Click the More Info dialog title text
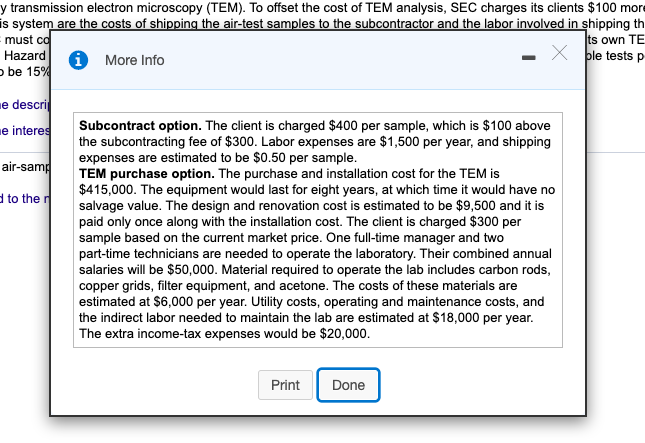The width and height of the screenshot is (645, 443). 135,60
